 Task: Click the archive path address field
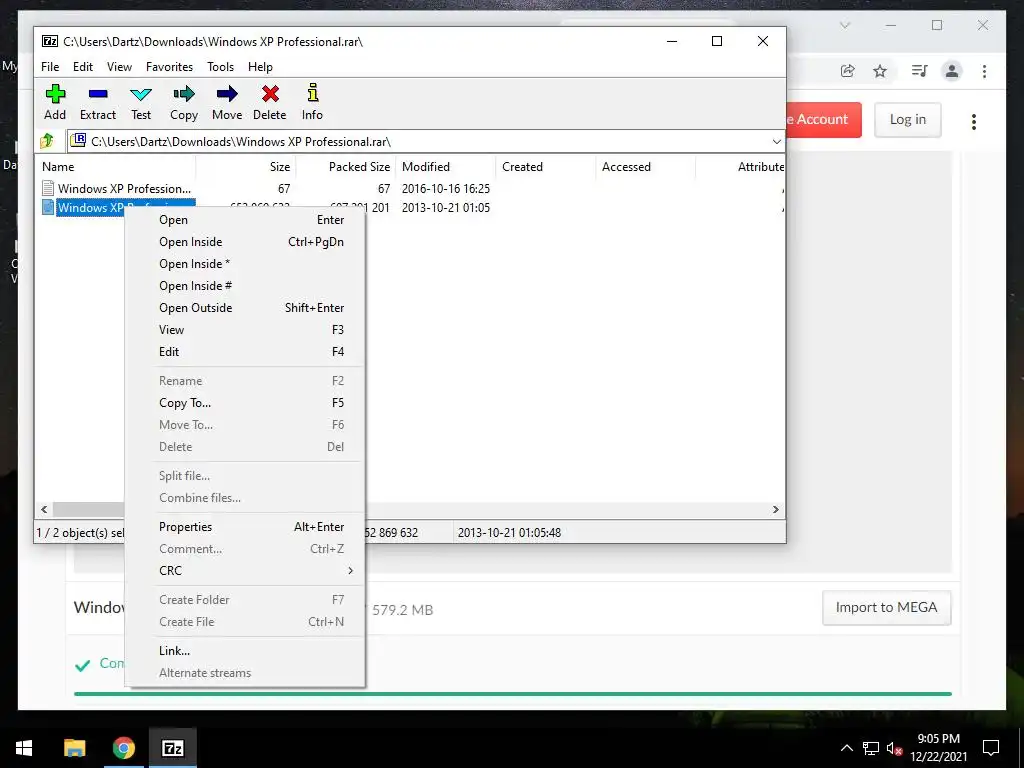coord(426,142)
